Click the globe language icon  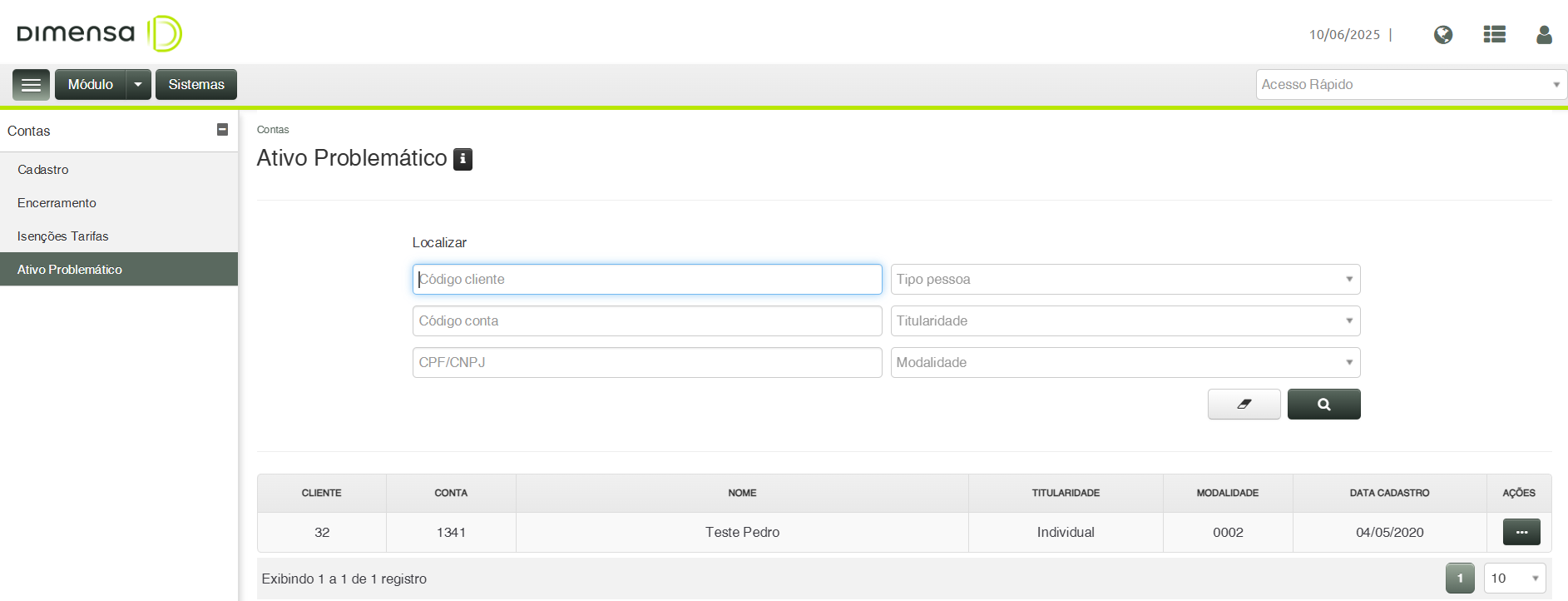point(1443,35)
